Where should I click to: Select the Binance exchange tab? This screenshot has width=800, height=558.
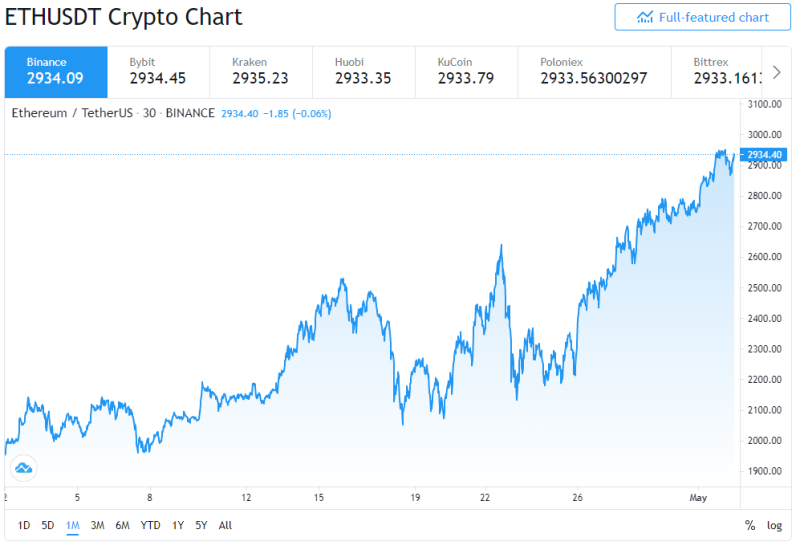click(x=56, y=72)
